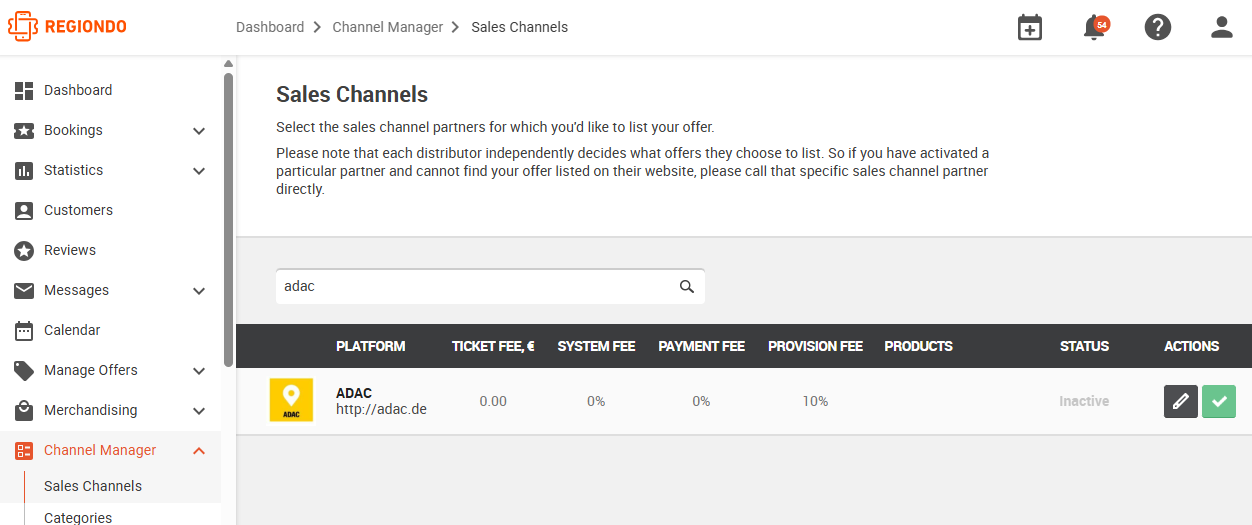Click the PLATFORM column header
Image resolution: width=1252 pixels, height=525 pixels.
[x=371, y=346]
